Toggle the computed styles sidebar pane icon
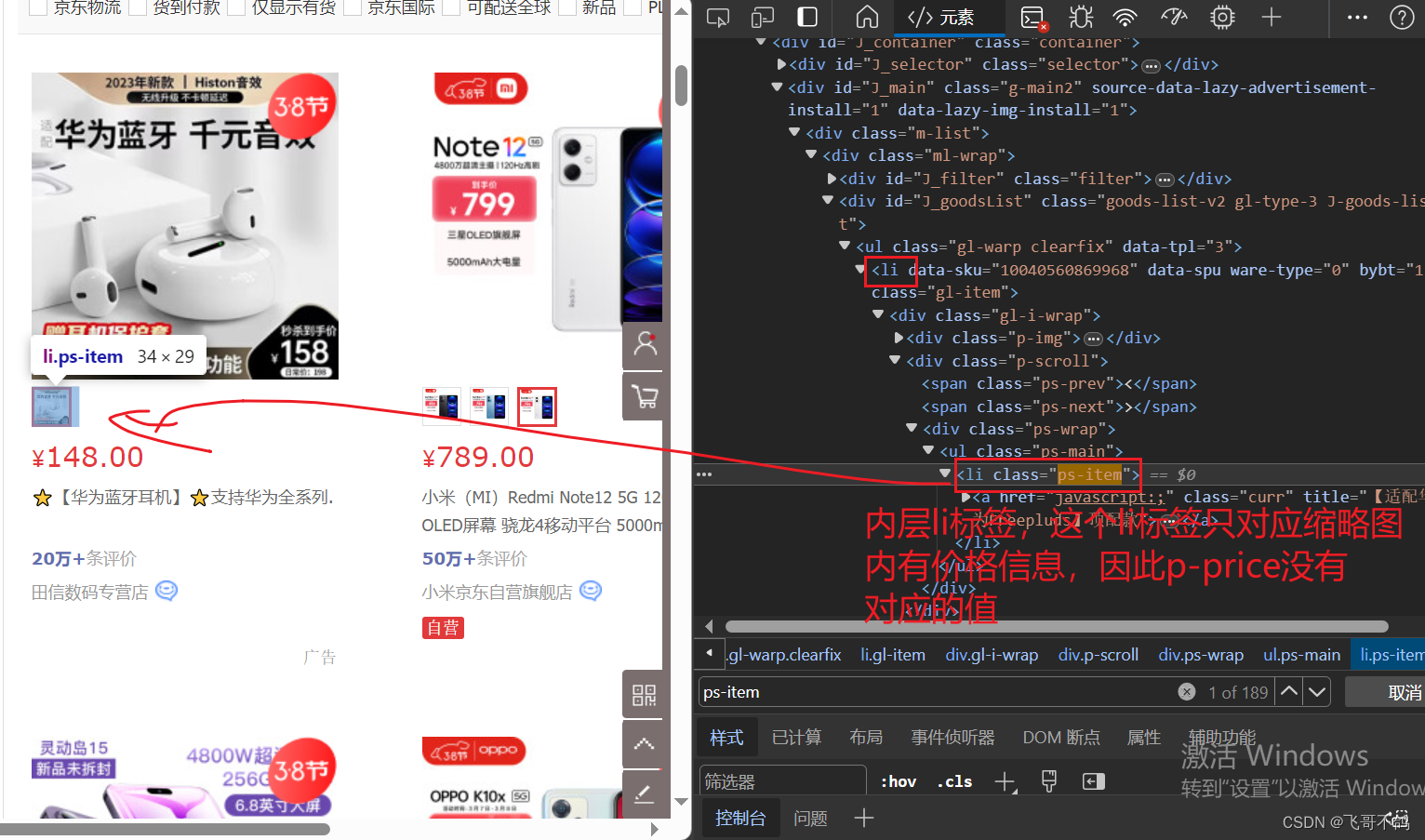 pos(1094,781)
